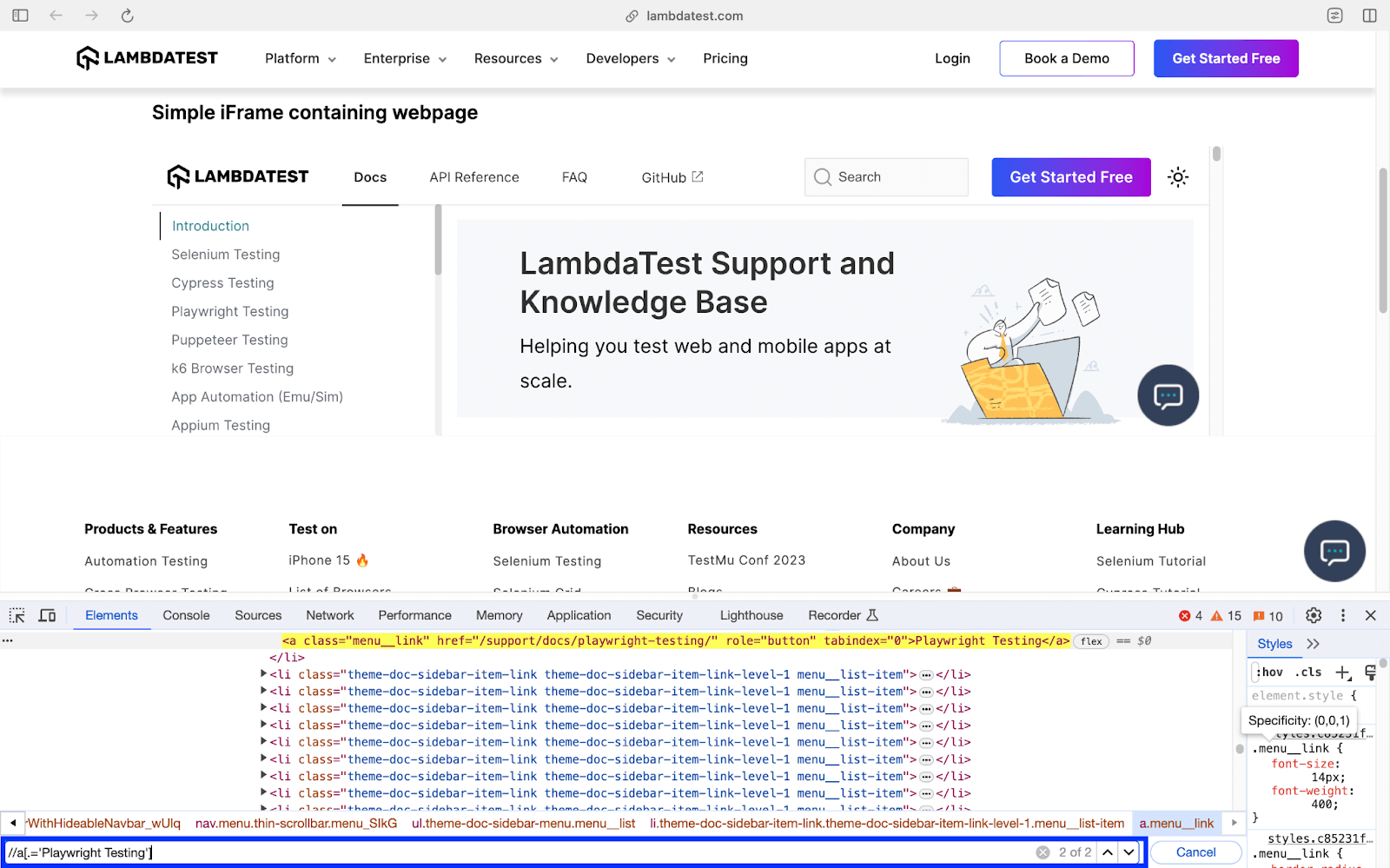This screenshot has width=1390, height=868.
Task: Click Get Started Free inside iframe
Action: [1071, 177]
